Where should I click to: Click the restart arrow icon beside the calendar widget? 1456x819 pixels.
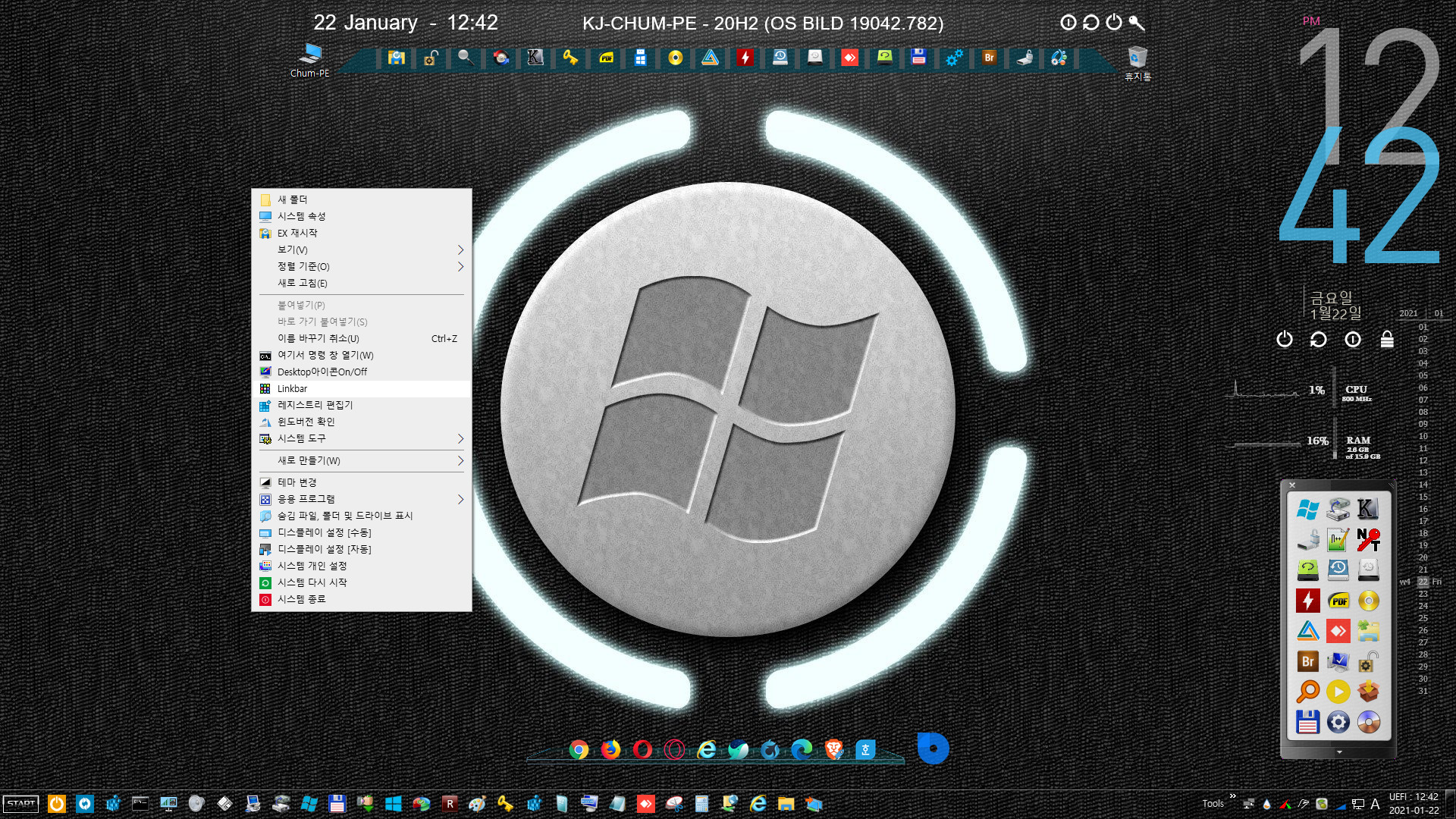pyautogui.click(x=1318, y=339)
